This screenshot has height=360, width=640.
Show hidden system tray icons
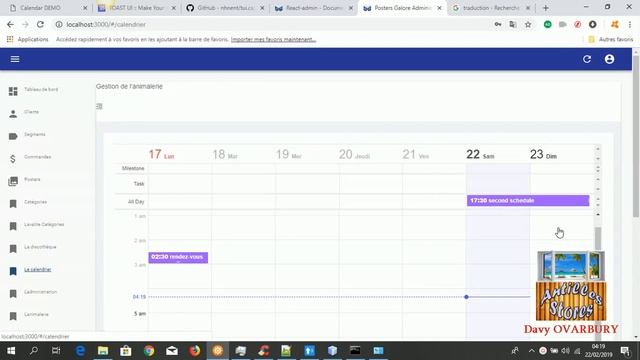tap(531, 350)
